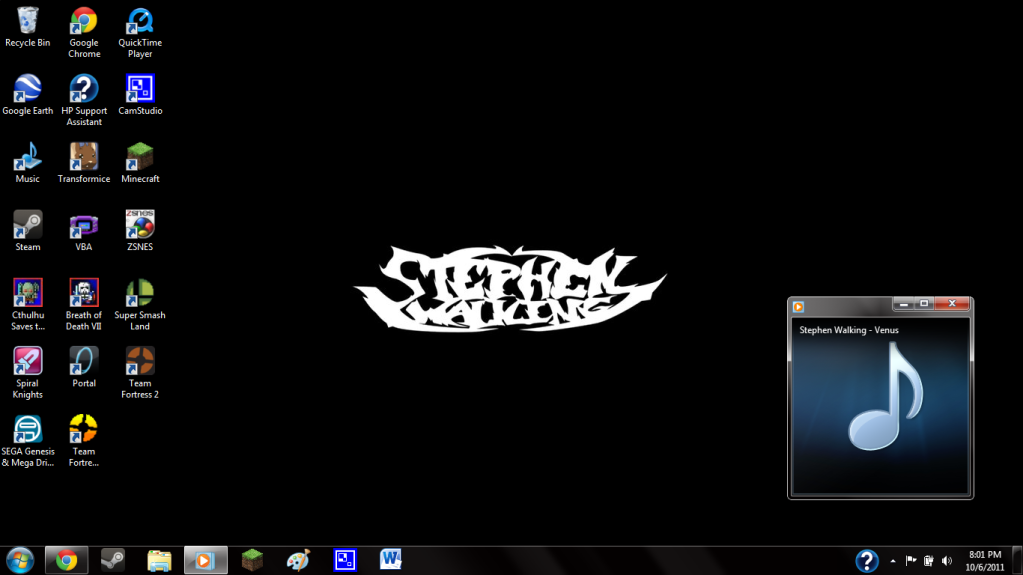The image size is (1023, 575).
Task: Select the Transformice desktop icon
Action: pyautogui.click(x=84, y=163)
